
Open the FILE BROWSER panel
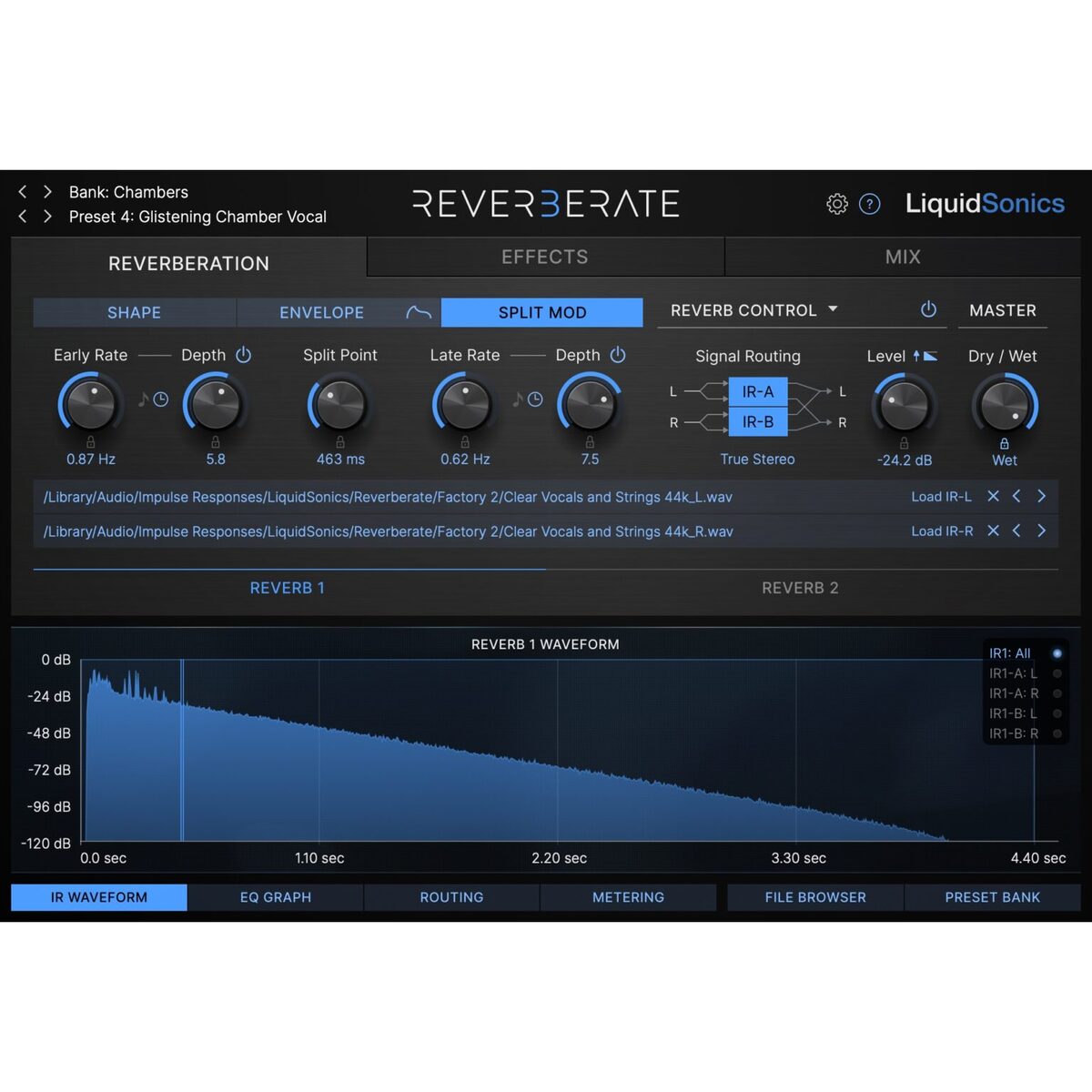[x=814, y=897]
